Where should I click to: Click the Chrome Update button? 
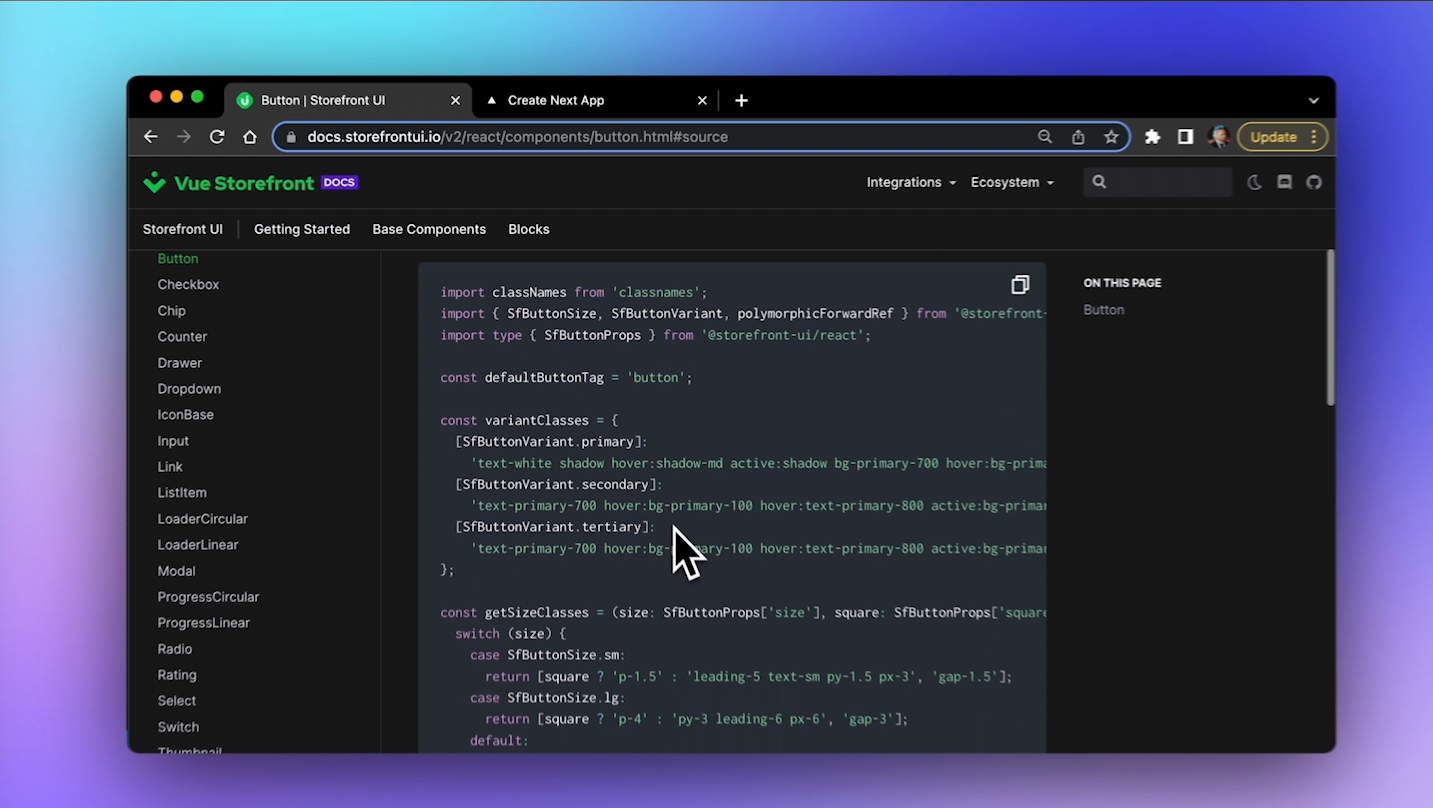pyautogui.click(x=1273, y=137)
